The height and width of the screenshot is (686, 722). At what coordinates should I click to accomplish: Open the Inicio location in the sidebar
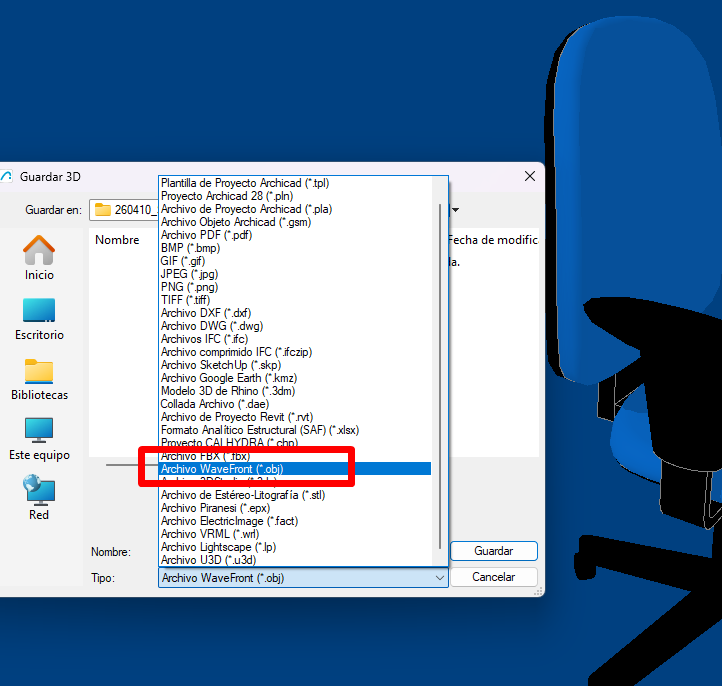(39, 258)
